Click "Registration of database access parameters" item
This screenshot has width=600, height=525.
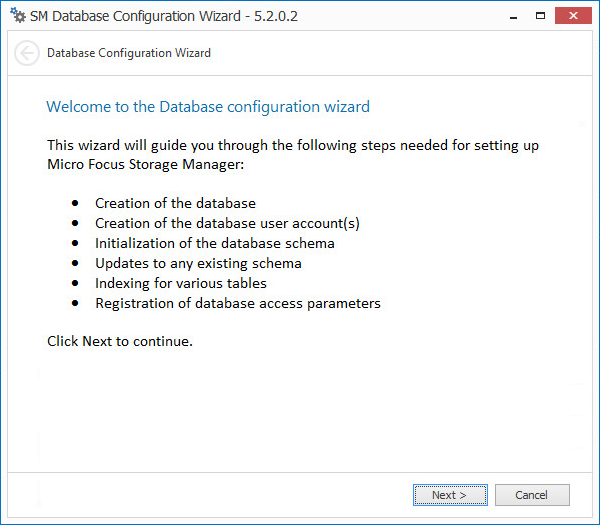238,303
